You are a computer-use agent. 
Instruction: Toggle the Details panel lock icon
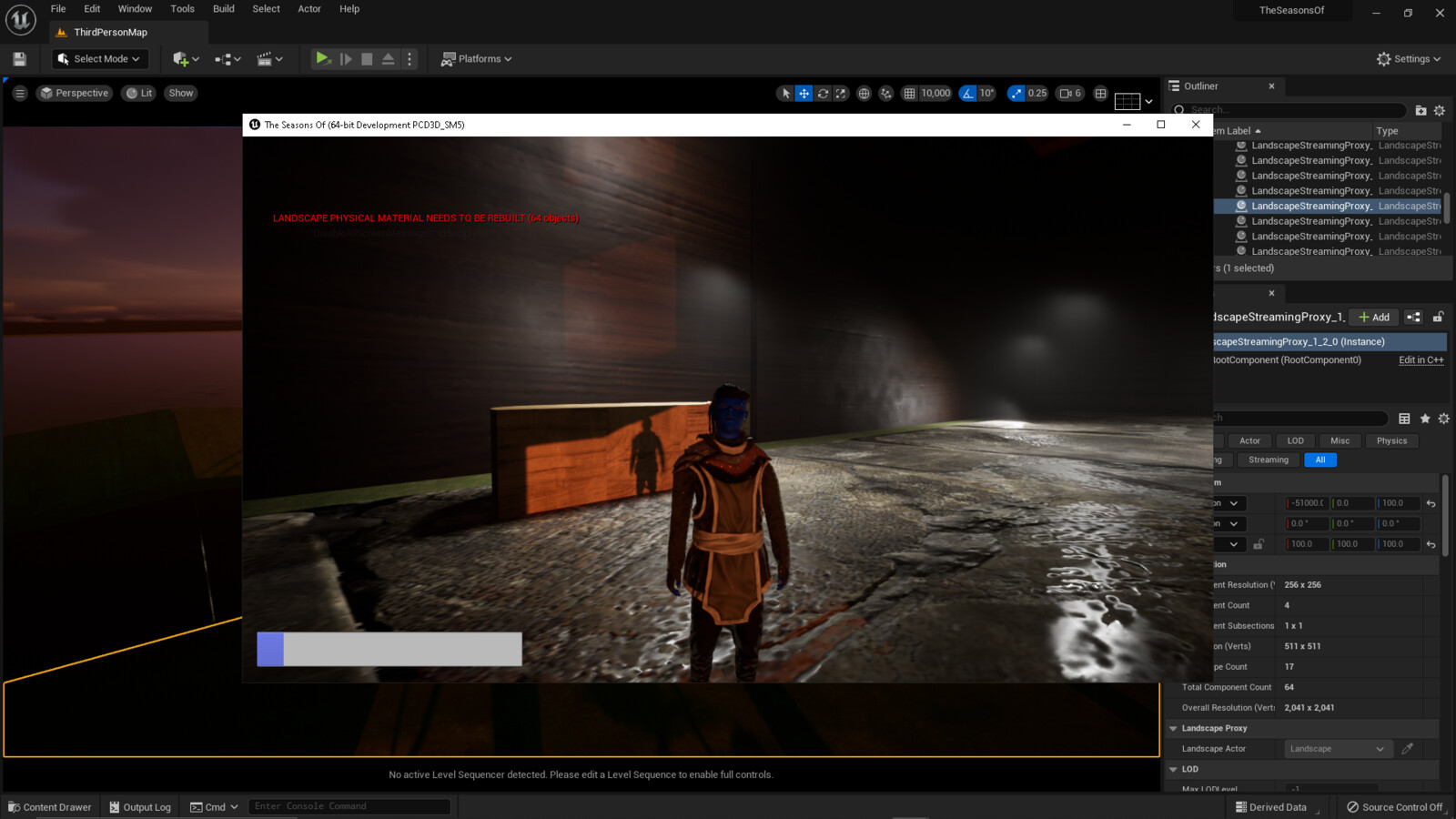click(1438, 318)
